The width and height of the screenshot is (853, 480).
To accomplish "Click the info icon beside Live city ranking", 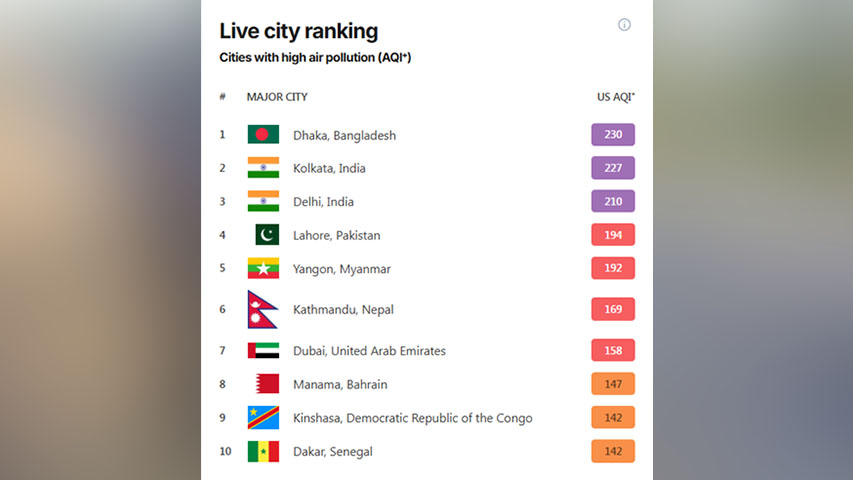I will pyautogui.click(x=624, y=25).
